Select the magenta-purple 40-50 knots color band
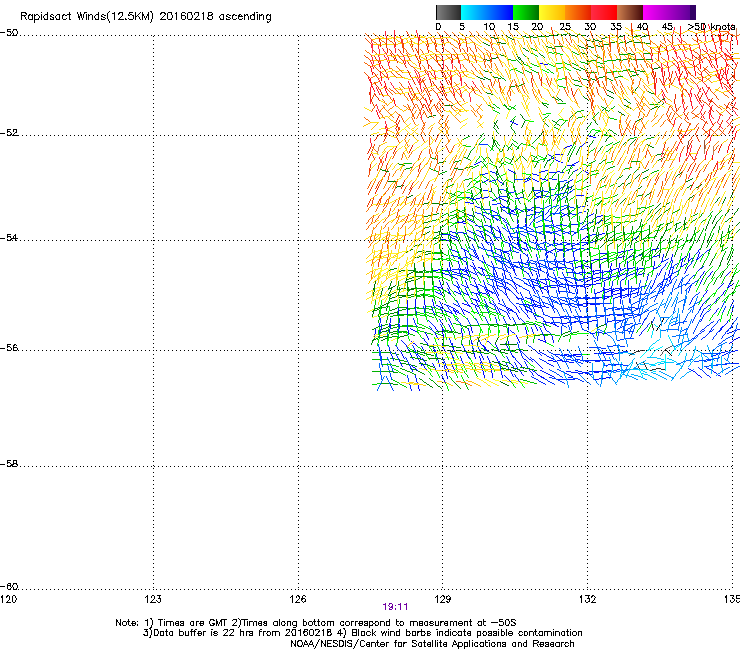This screenshot has width=740, height=650. pyautogui.click(x=669, y=12)
